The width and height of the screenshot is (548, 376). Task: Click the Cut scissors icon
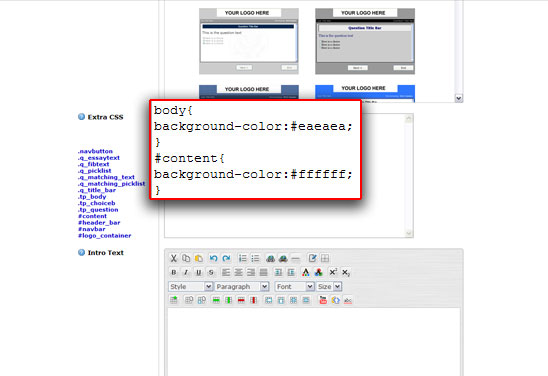[x=173, y=259]
